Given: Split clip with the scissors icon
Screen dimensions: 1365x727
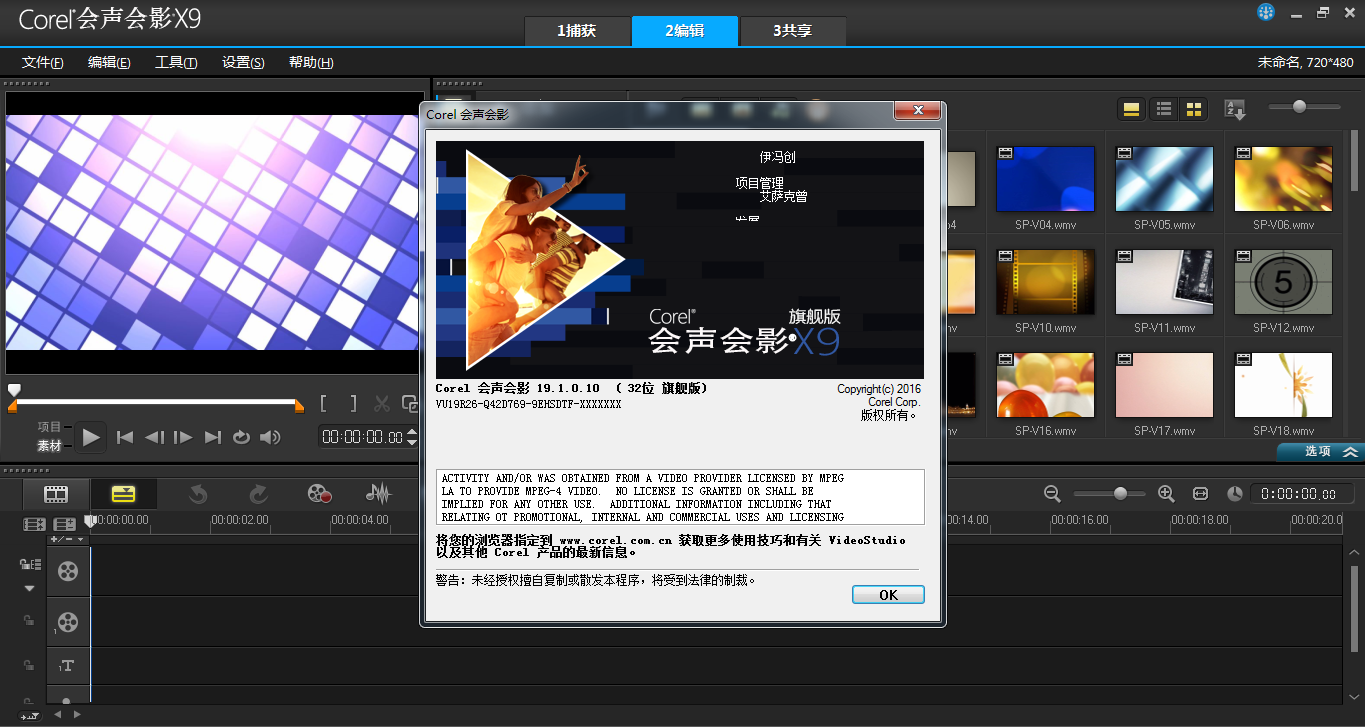Looking at the screenshot, I should pos(382,404).
